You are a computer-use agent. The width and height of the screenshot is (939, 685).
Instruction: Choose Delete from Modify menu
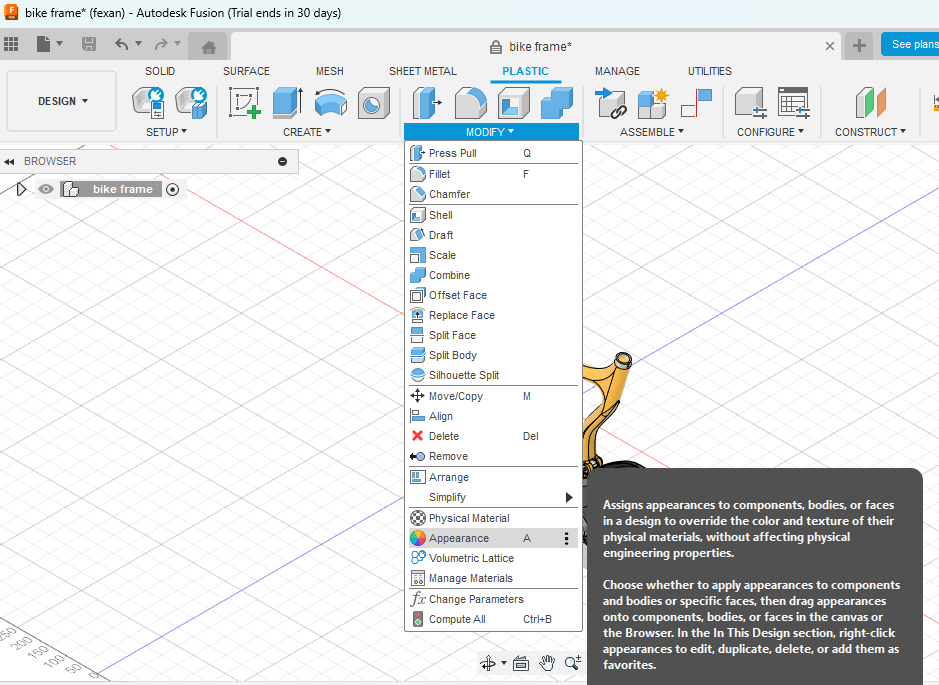click(493, 436)
